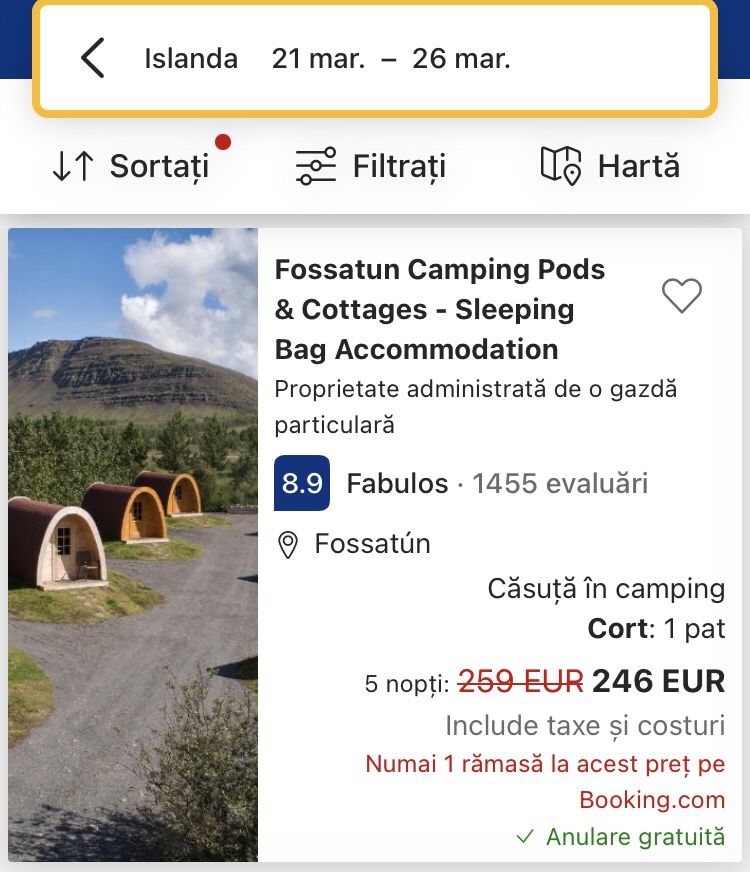This screenshot has width=750, height=872.
Task: Switch to the Hartă map view
Action: (638, 166)
